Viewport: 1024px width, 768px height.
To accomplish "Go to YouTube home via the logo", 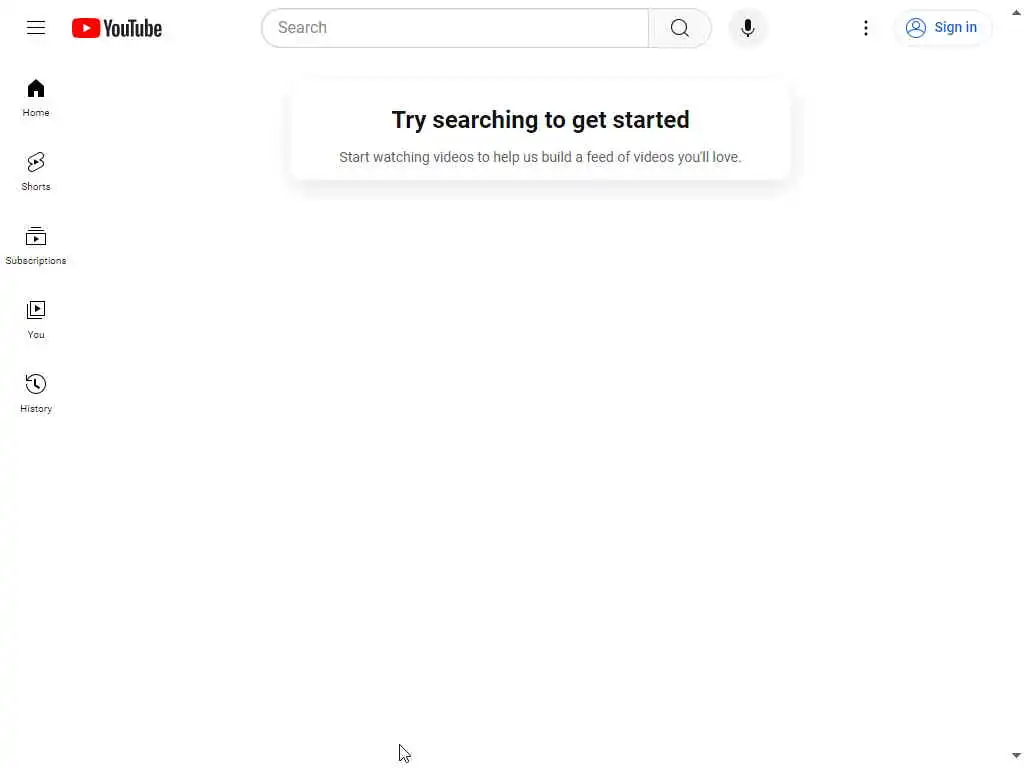I will tap(117, 28).
